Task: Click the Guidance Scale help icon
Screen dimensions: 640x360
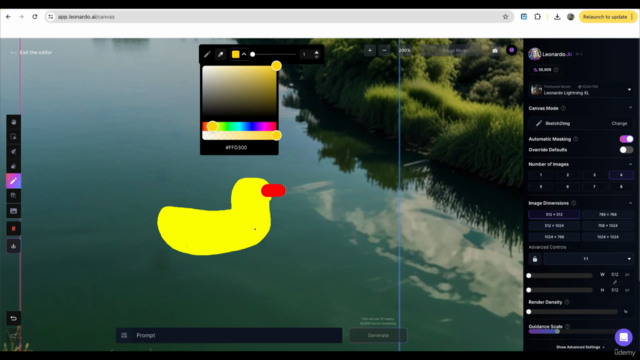Action: [567, 327]
